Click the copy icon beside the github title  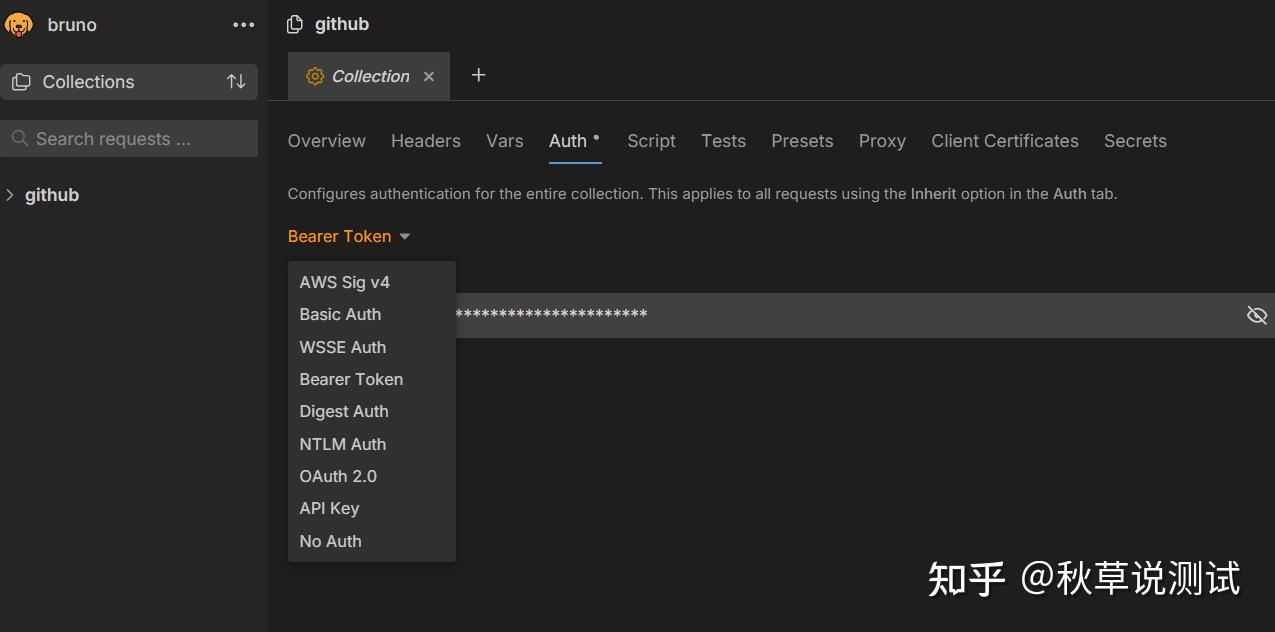coord(294,25)
